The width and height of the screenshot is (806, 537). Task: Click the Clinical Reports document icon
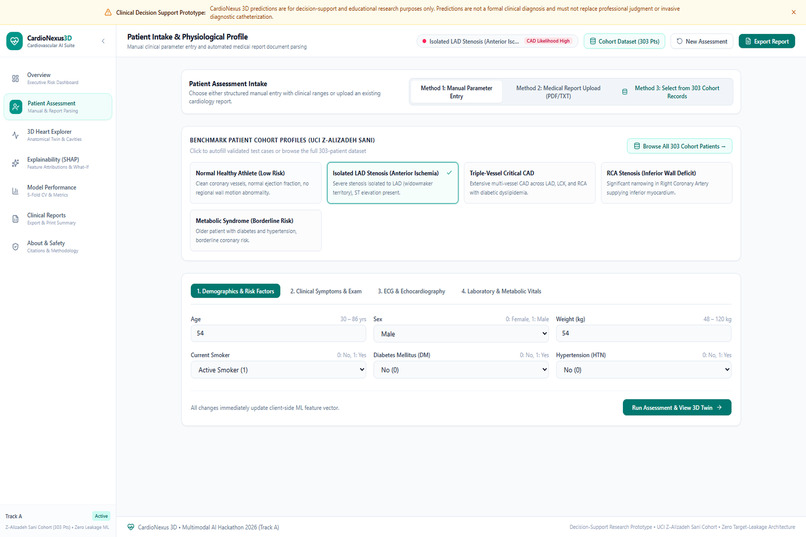(15, 219)
